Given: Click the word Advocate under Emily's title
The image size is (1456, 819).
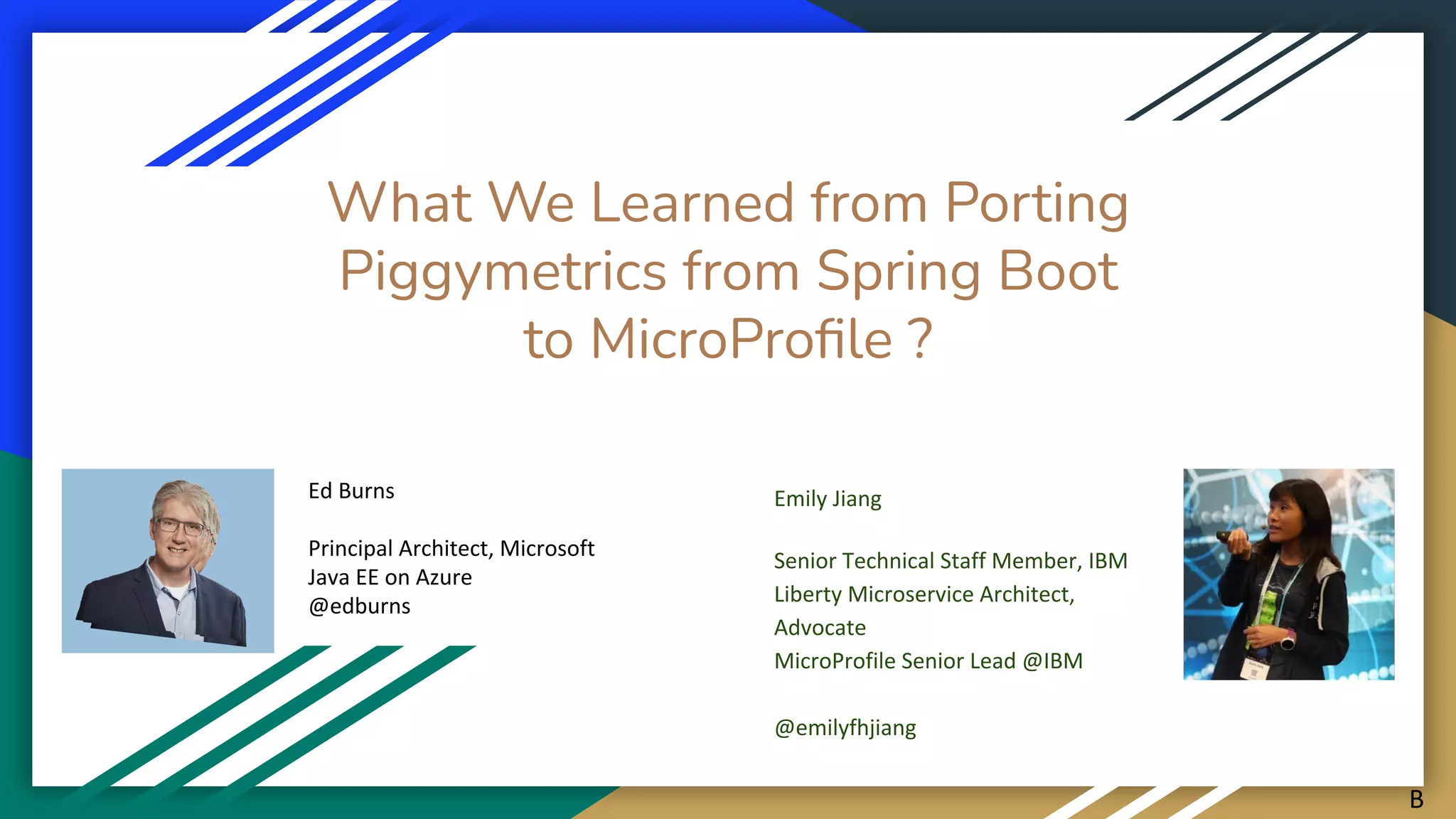Looking at the screenshot, I should pyautogui.click(x=820, y=628).
